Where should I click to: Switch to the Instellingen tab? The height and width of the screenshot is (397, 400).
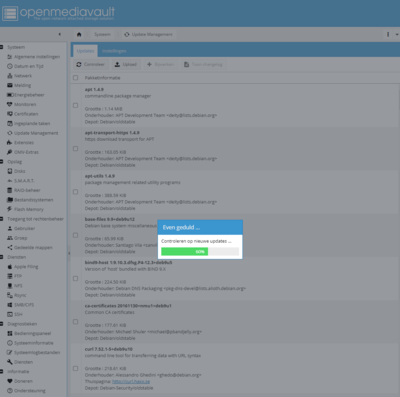114,51
